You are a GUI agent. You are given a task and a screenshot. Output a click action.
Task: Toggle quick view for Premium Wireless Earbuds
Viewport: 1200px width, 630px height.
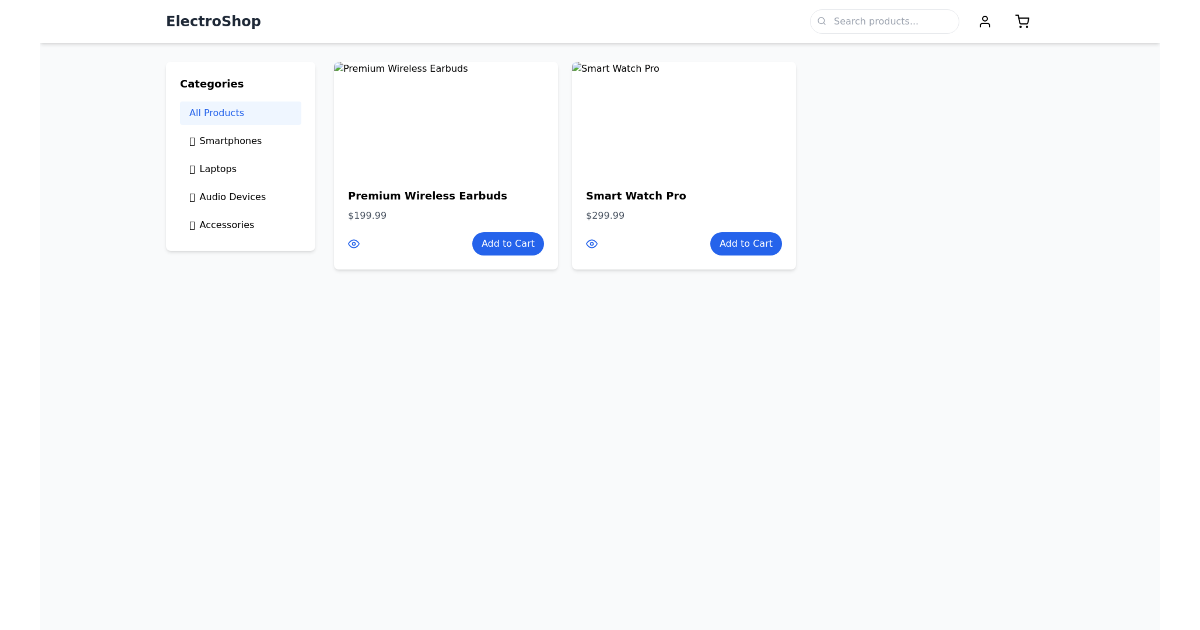354,243
